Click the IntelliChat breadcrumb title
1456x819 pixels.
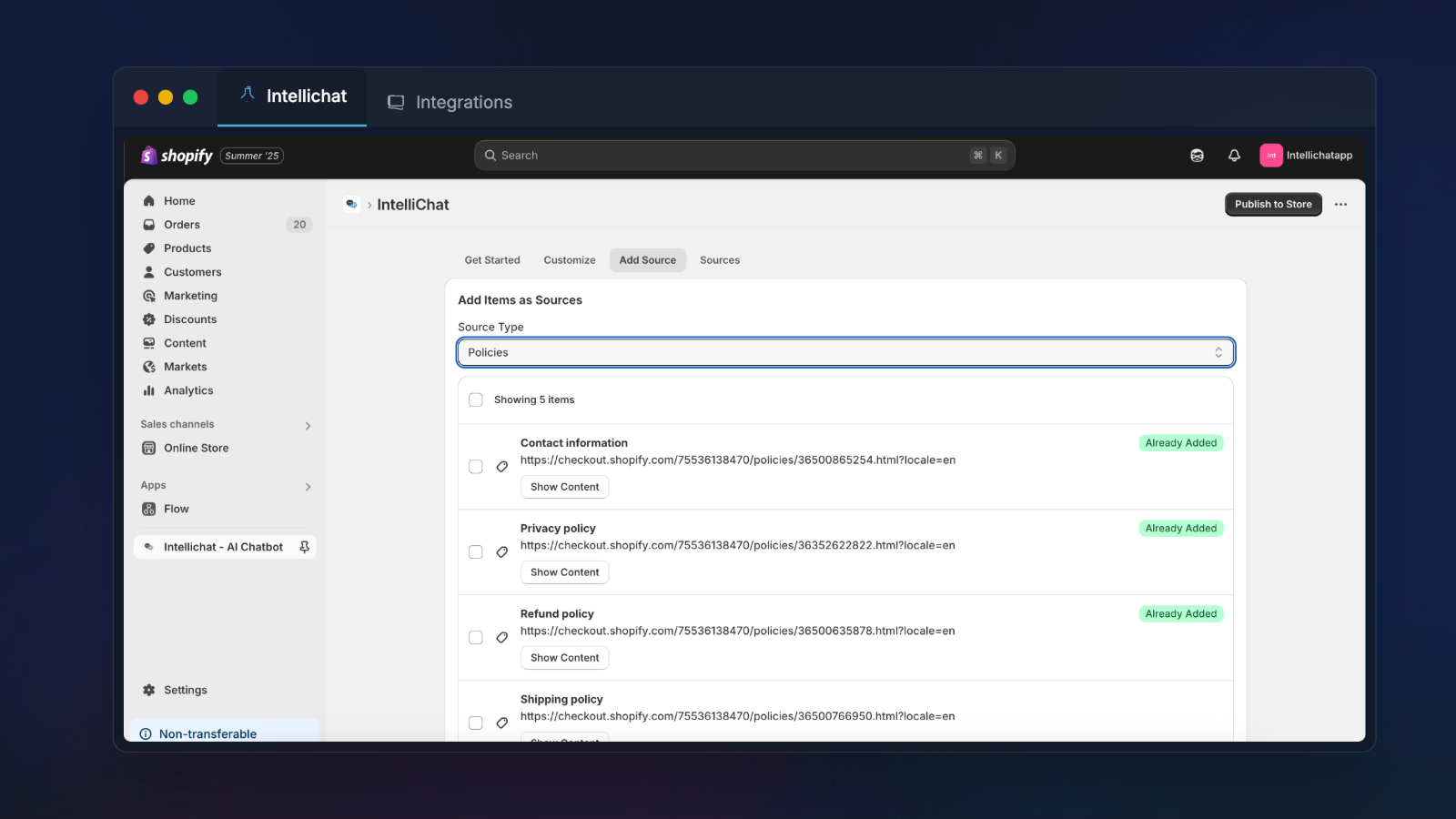[x=413, y=205]
